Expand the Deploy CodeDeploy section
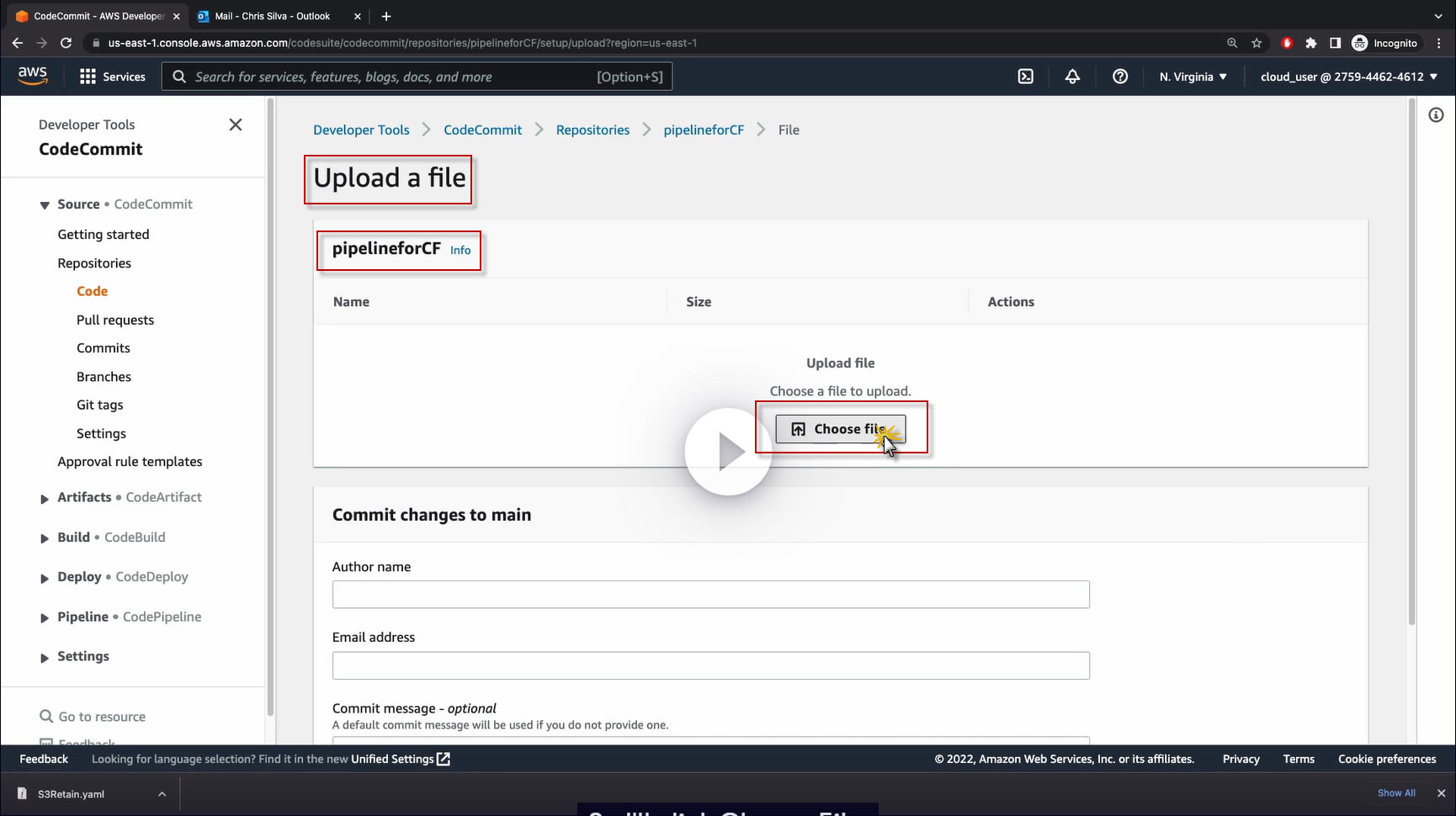Viewport: 1456px width, 816px height. (45, 578)
